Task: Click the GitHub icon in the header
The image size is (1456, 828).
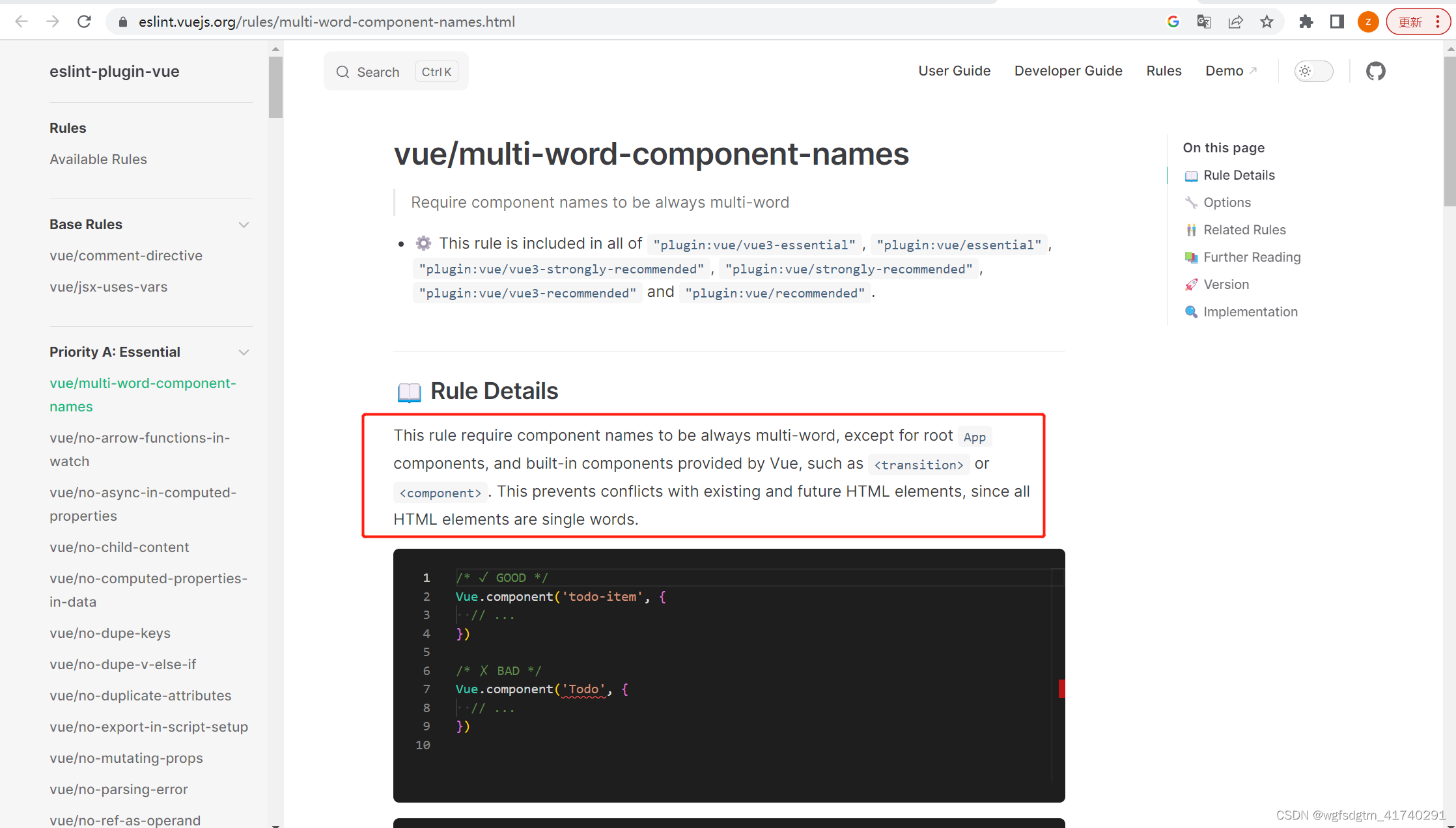Action: coord(1377,71)
